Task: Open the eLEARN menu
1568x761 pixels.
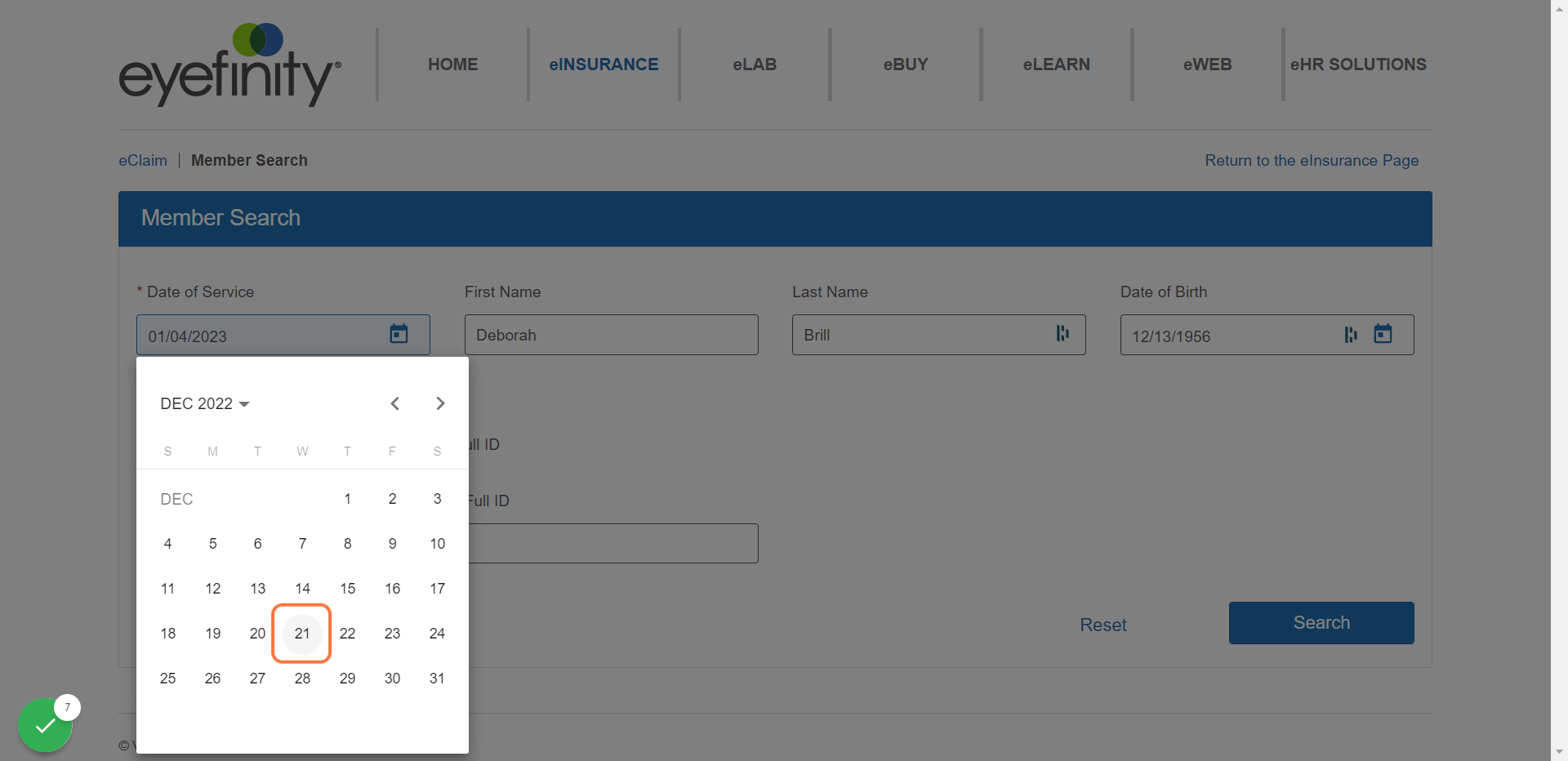Action: [x=1056, y=65]
